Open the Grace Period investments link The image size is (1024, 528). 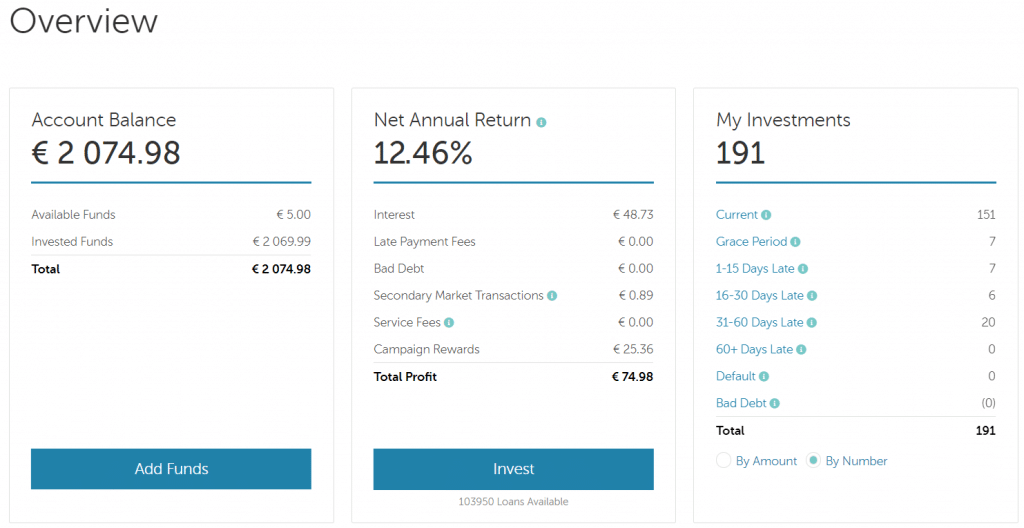[x=752, y=242]
